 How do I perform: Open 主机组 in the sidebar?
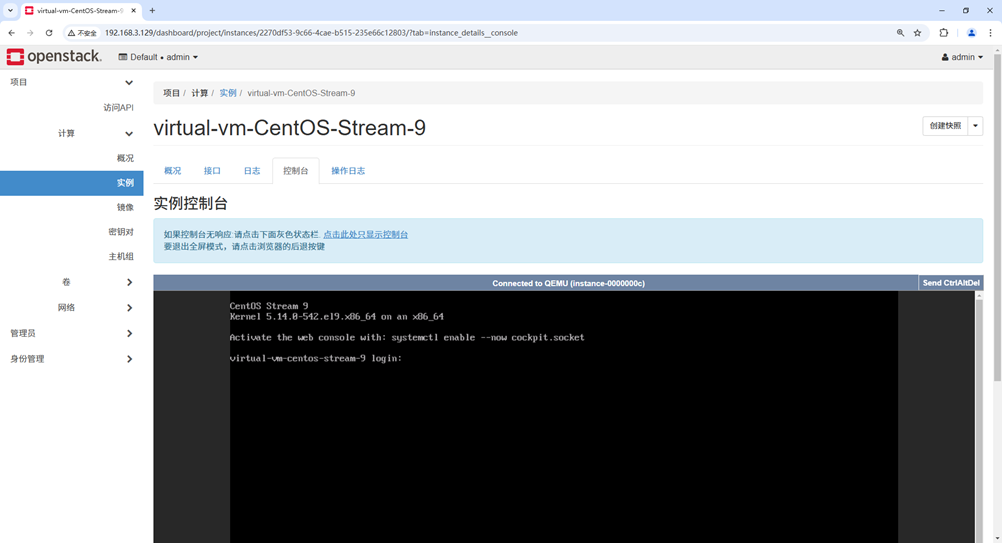click(x=121, y=256)
